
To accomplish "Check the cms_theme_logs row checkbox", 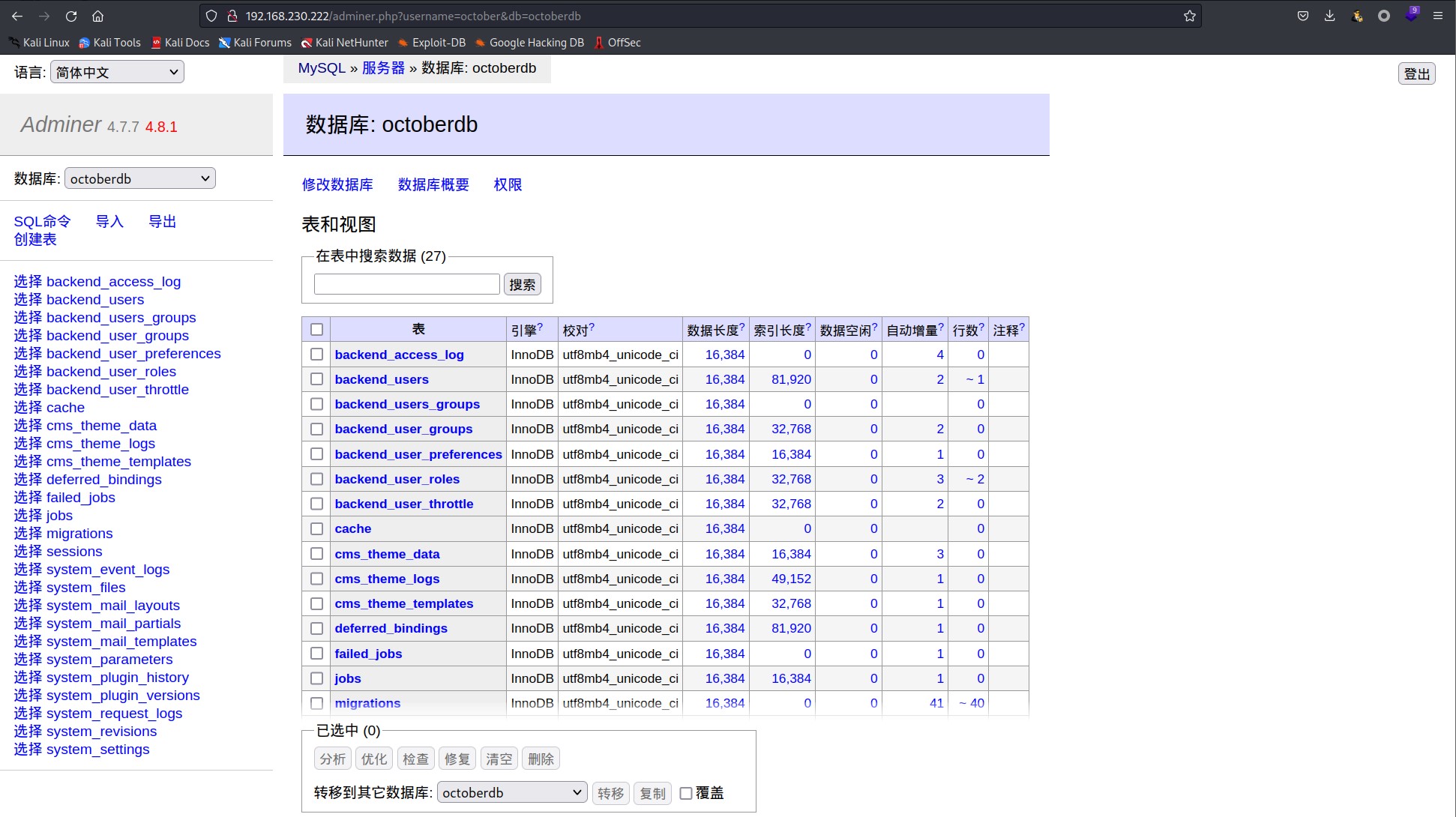I will [x=316, y=578].
